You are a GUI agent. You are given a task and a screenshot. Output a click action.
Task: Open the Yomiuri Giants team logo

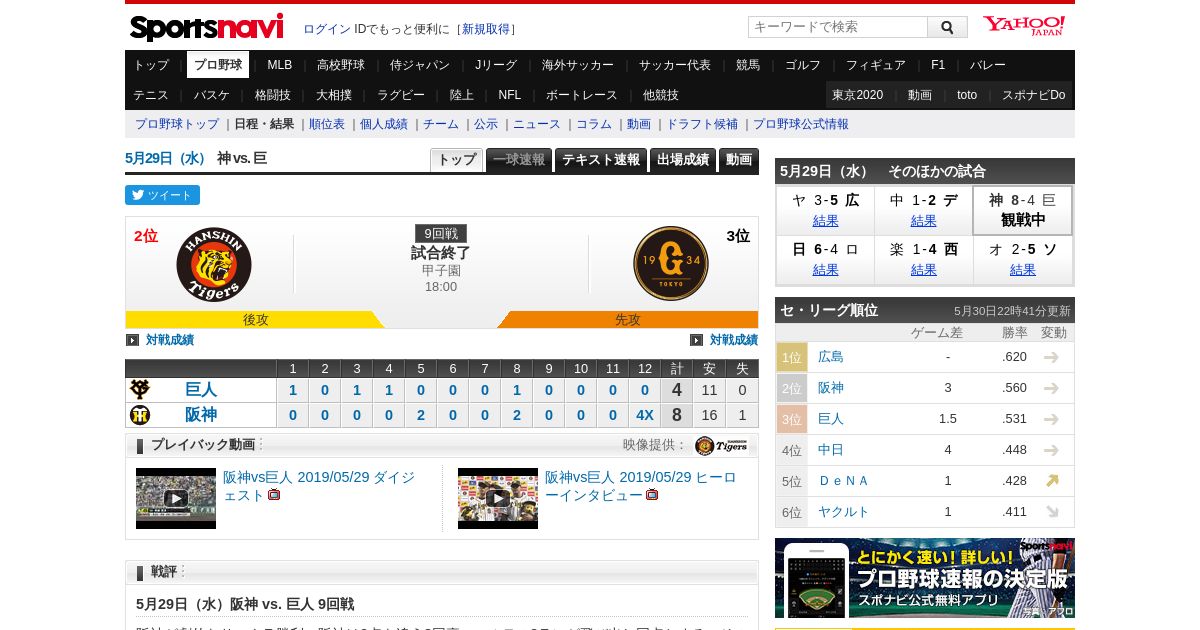click(x=671, y=264)
